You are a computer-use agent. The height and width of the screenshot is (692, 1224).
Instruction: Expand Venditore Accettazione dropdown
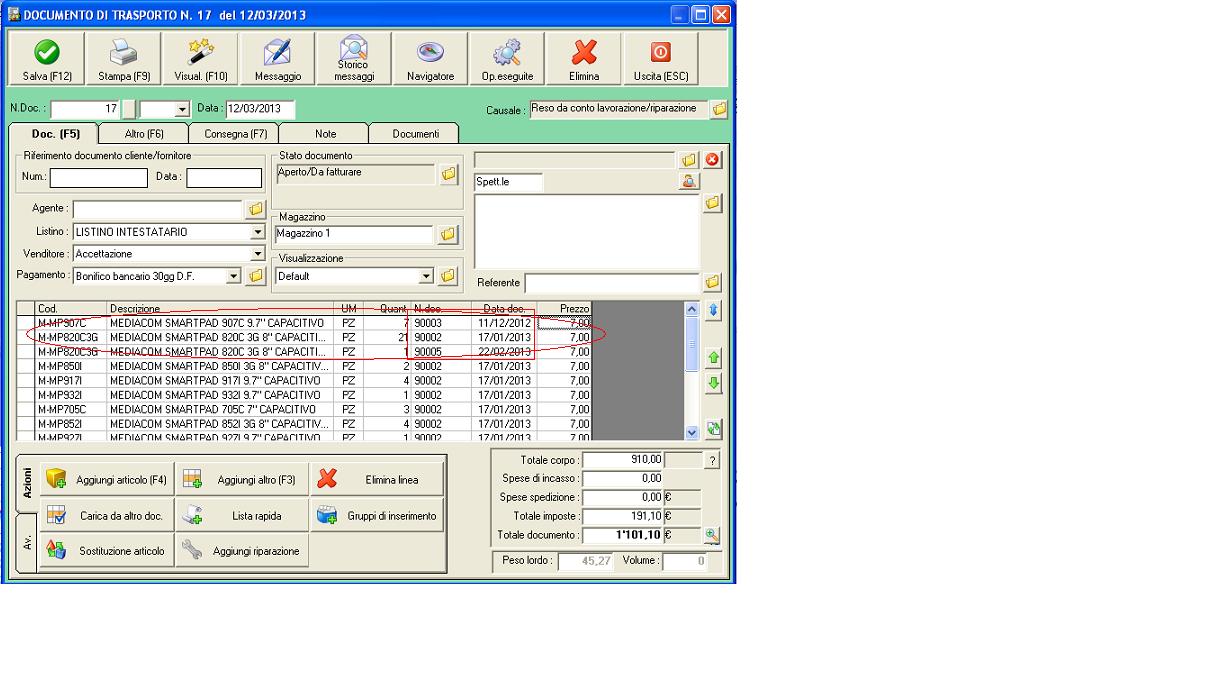click(x=257, y=254)
